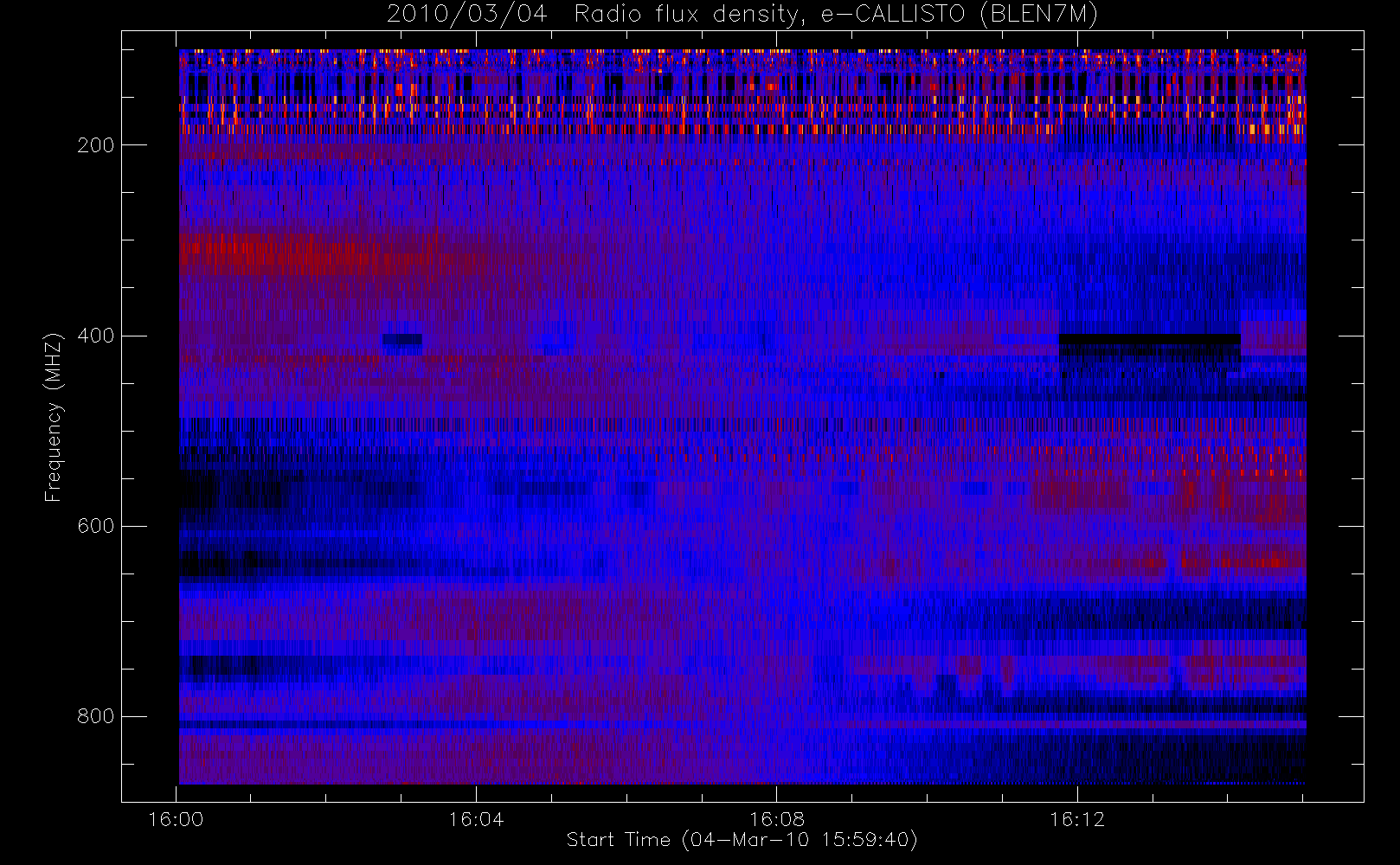Screen dimensions: 1400x865
Task: Click the 'Frequency (MHZ)' axis label
Action: 54,416
